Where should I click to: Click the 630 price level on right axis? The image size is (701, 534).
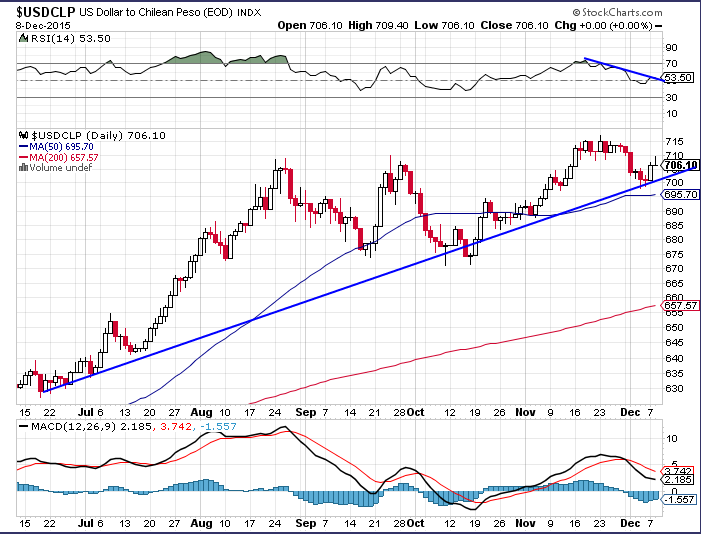pyautogui.click(x=674, y=389)
